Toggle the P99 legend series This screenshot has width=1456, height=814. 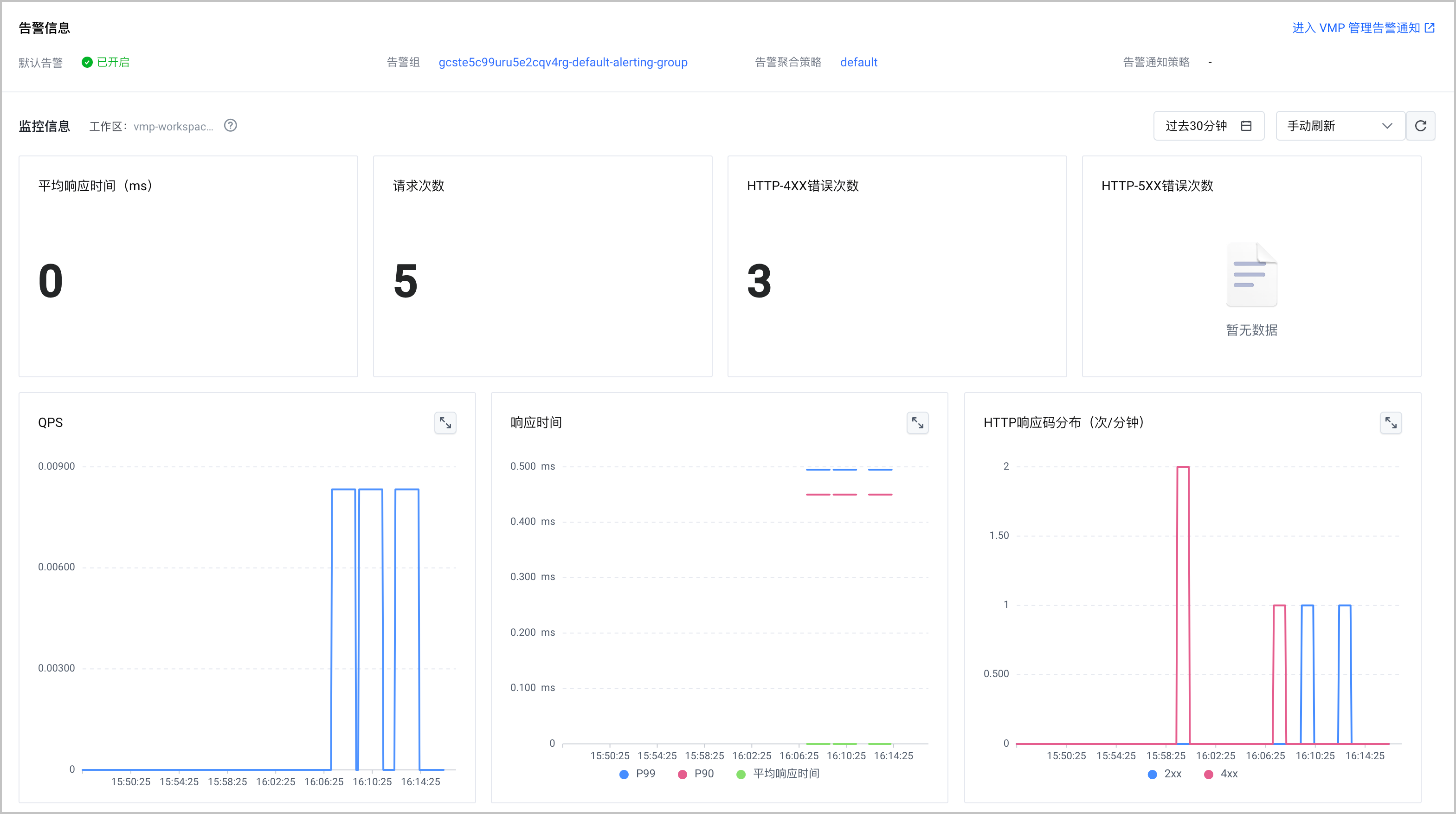tap(638, 774)
